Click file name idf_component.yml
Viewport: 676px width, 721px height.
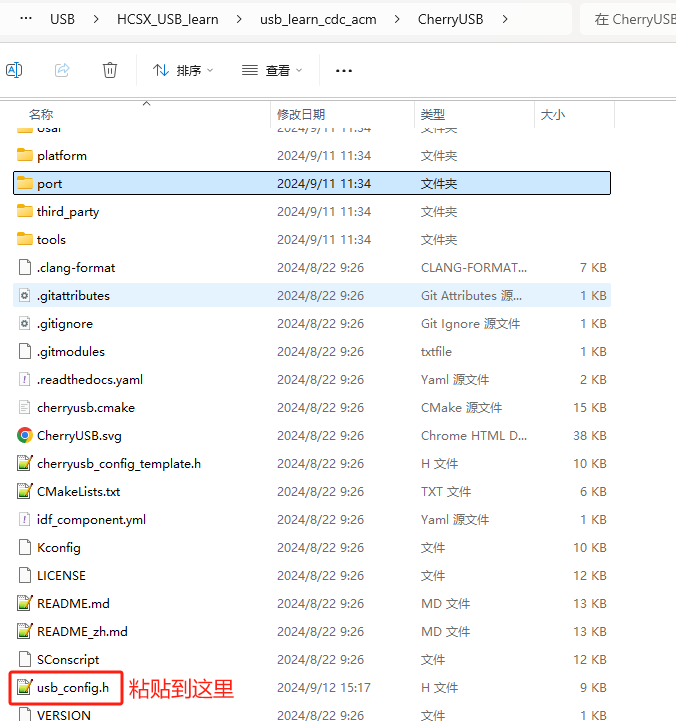pyautogui.click(x=91, y=520)
